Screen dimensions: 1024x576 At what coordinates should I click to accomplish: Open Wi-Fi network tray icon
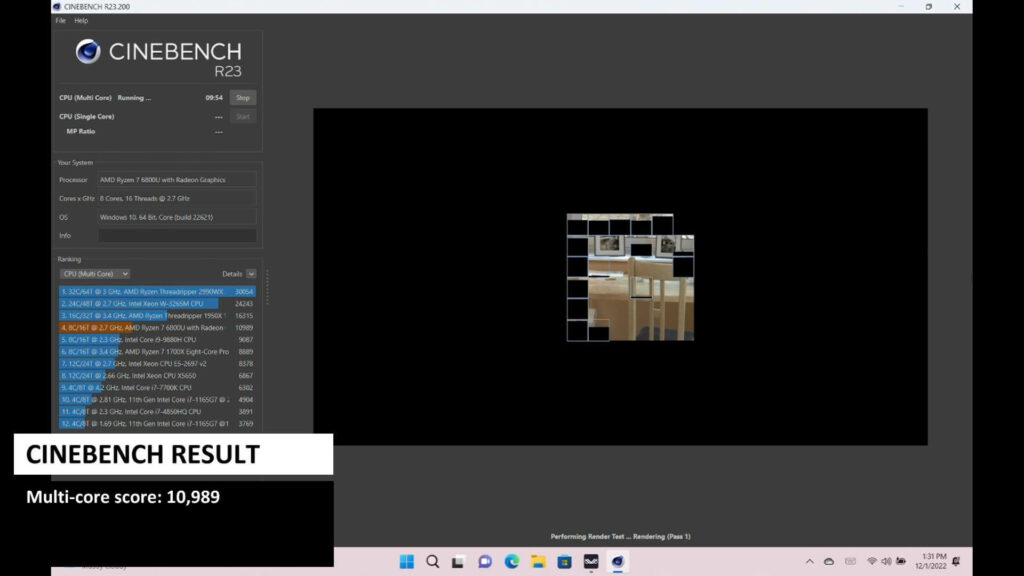(872, 562)
